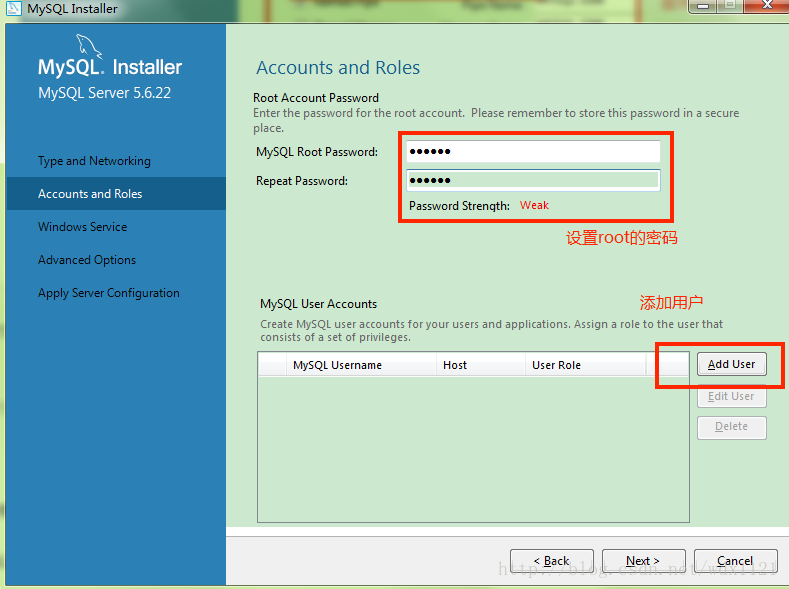Sort by the User Role column
The height and width of the screenshot is (589, 789).
coord(586,365)
